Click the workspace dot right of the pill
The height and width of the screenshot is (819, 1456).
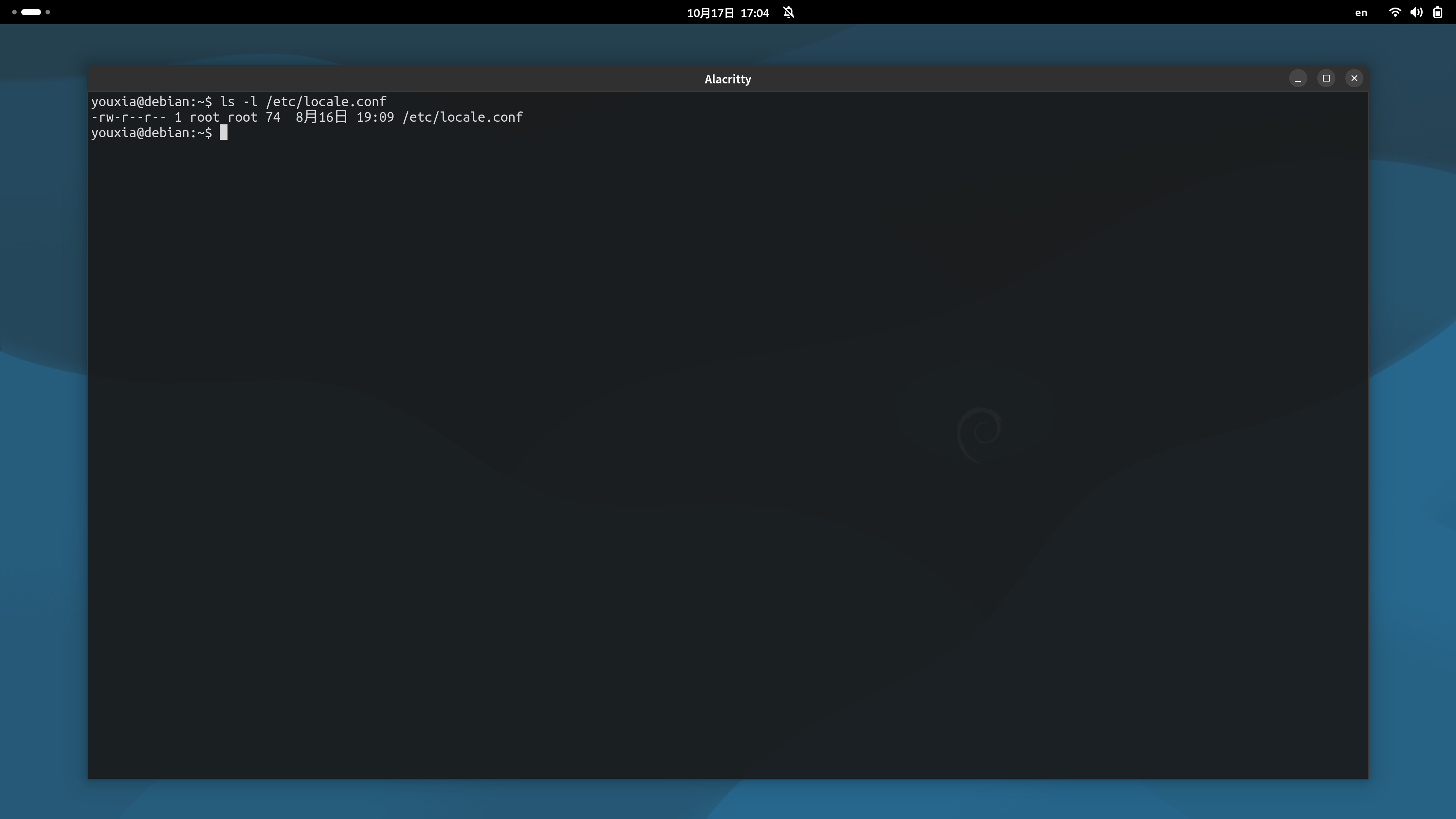tap(48, 12)
